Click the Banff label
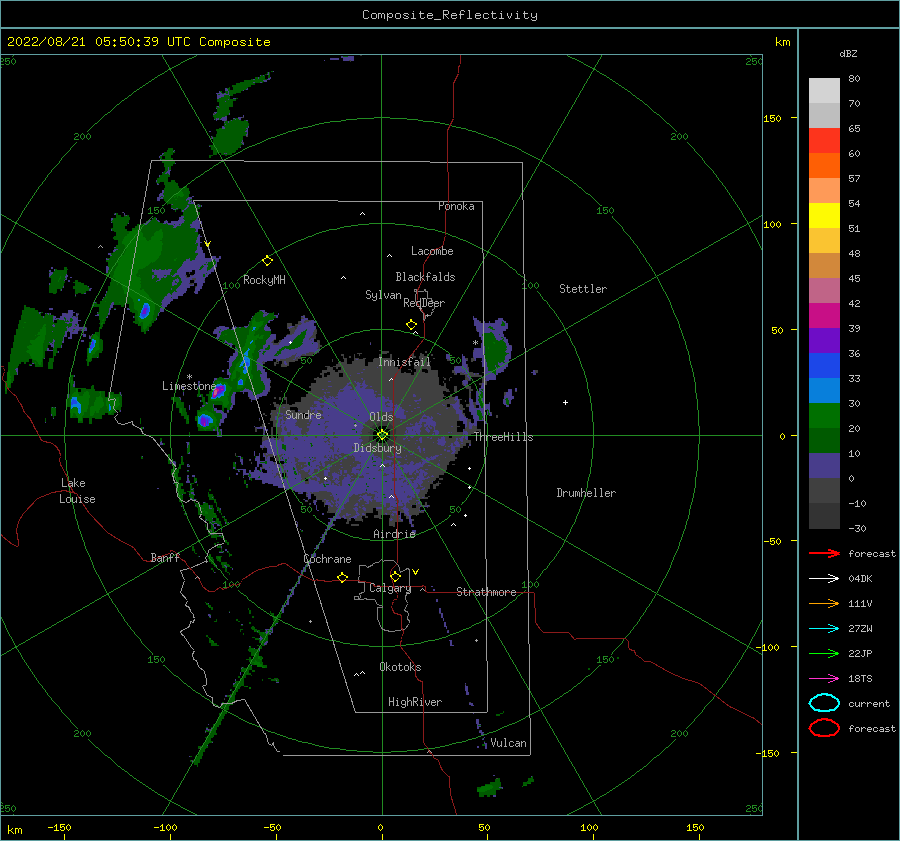 (x=165, y=557)
